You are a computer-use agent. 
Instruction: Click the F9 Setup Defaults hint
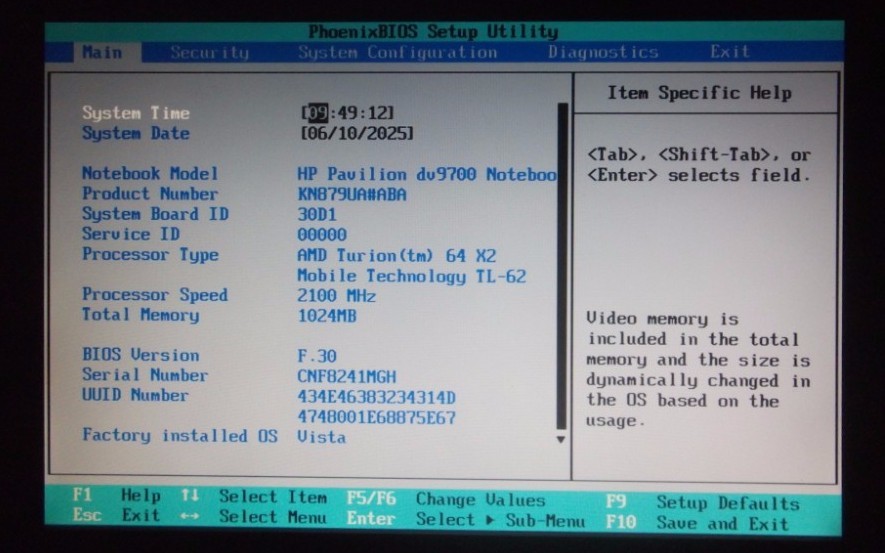703,502
